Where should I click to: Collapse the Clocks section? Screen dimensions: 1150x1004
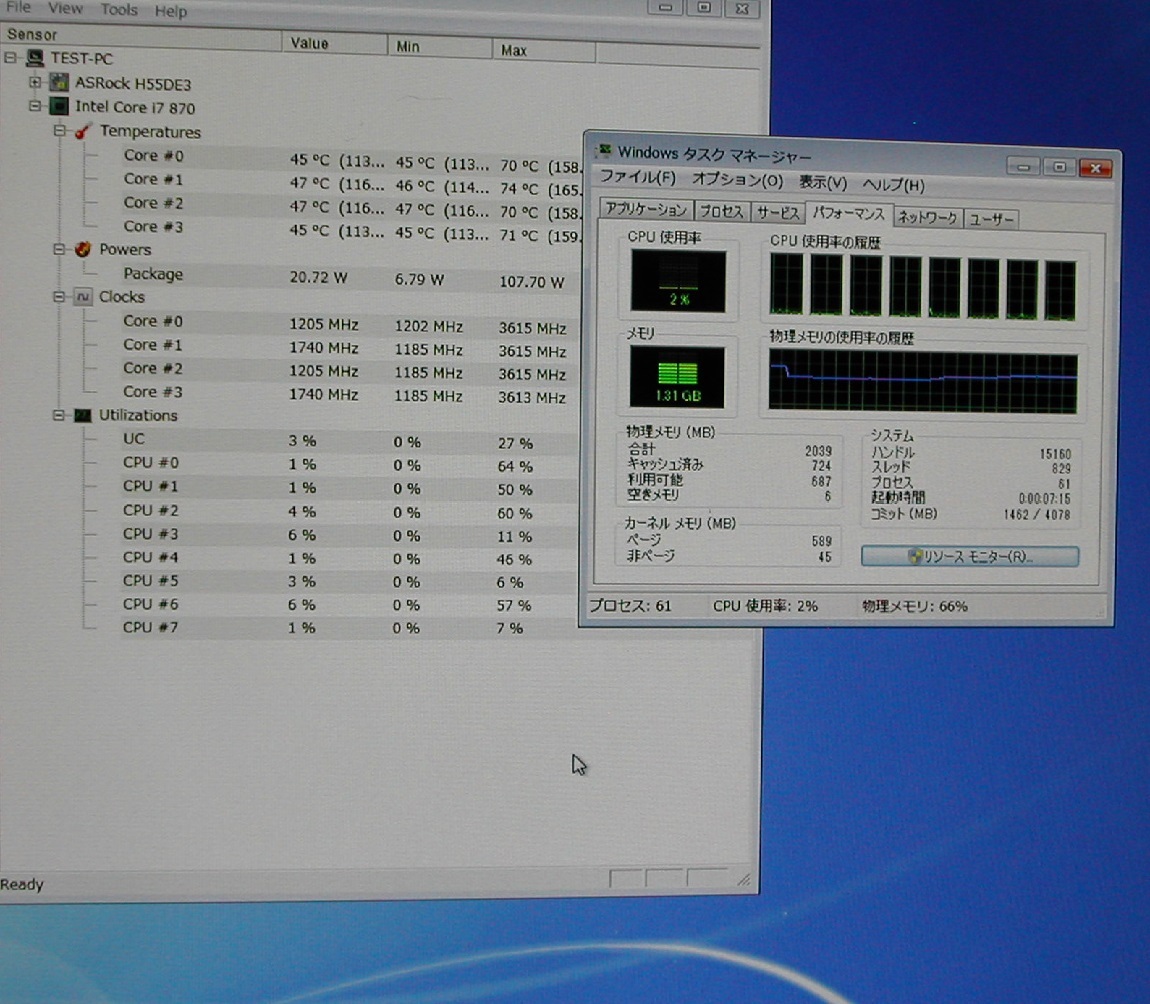tap(59, 296)
